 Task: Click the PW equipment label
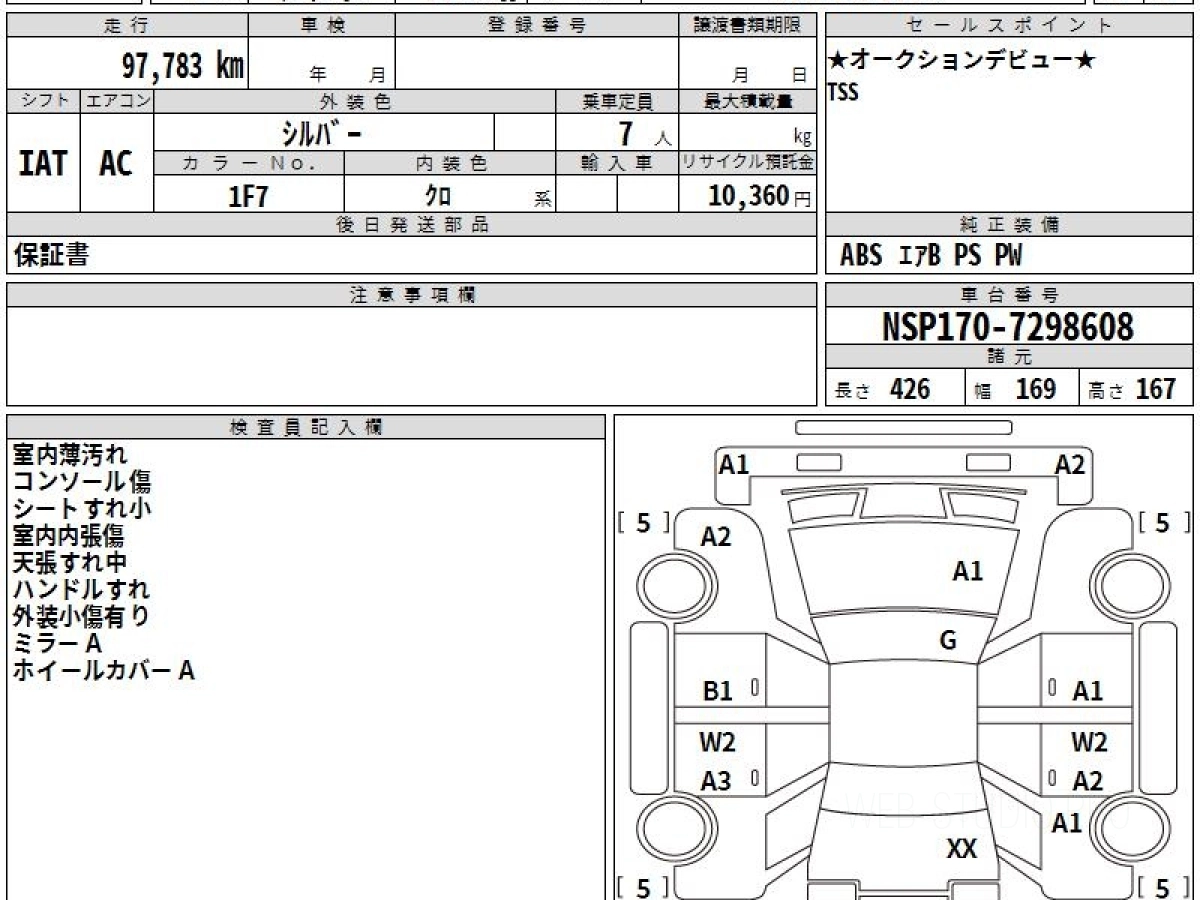pos(1008,256)
